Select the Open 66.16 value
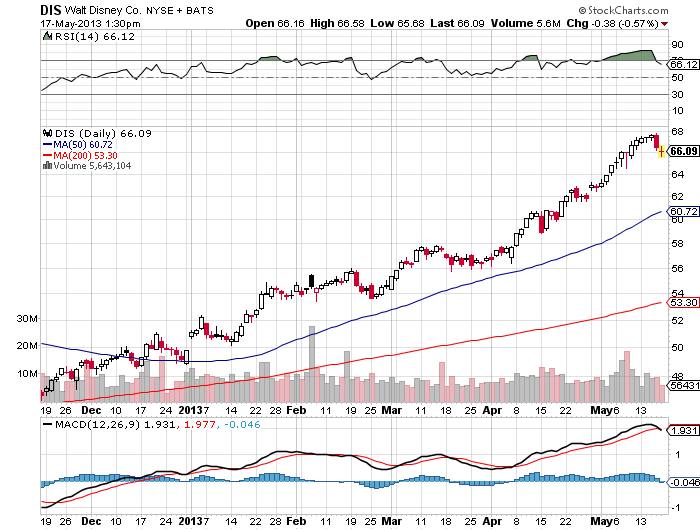 [x=275, y=23]
